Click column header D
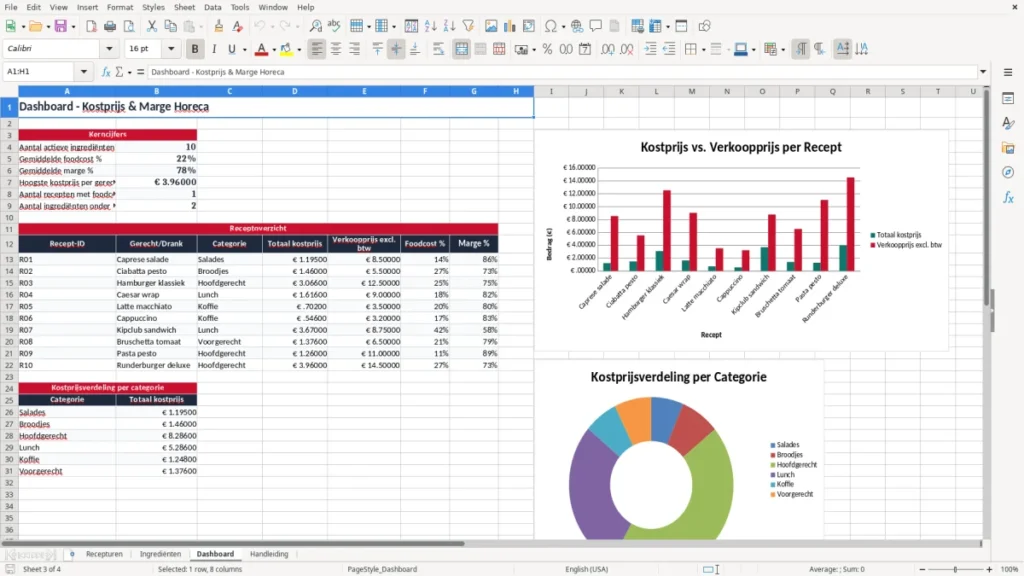 coord(295,91)
